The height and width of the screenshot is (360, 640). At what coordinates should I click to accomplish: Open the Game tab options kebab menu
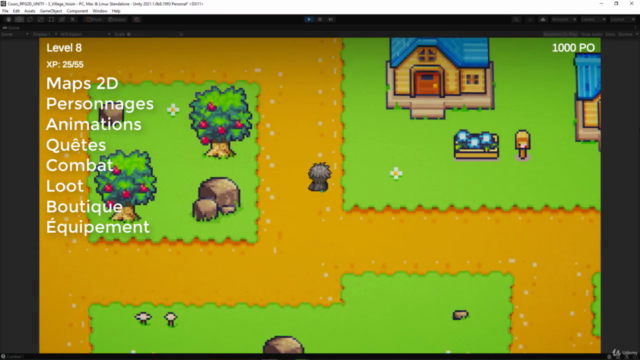coord(636,28)
